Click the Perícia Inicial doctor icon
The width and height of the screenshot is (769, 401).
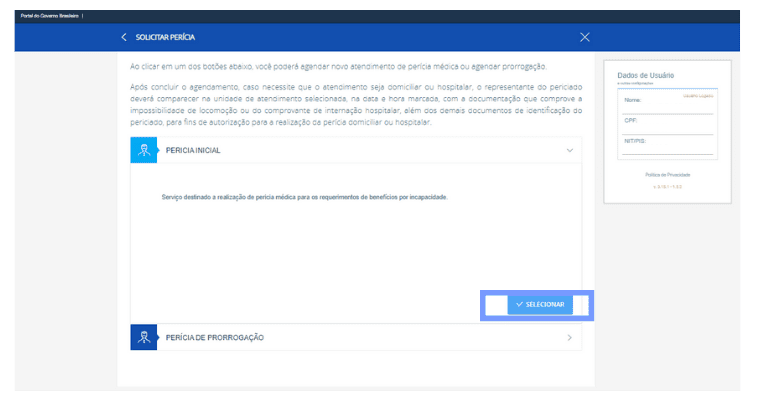point(144,150)
